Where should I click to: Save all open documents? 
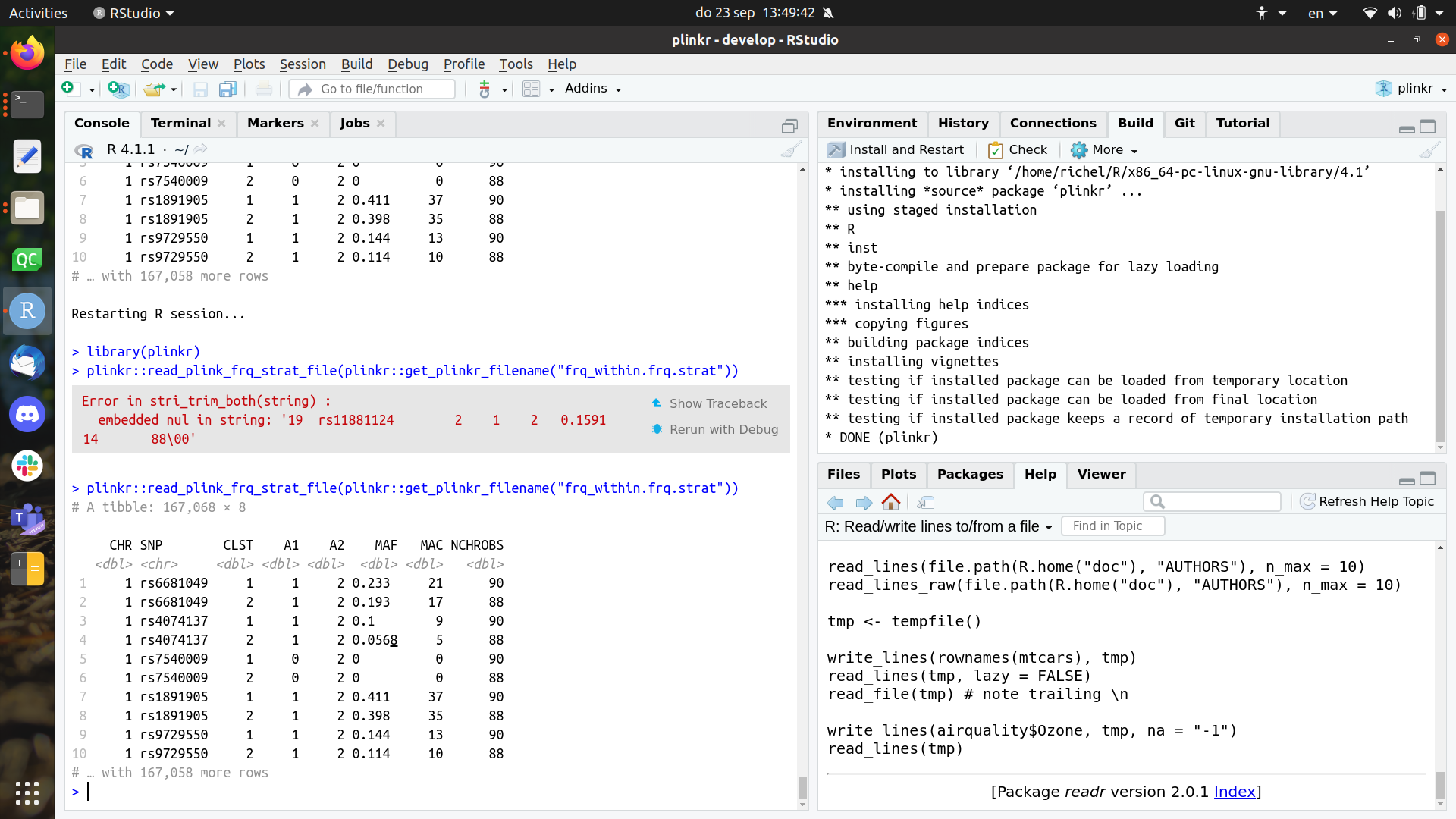coord(227,89)
